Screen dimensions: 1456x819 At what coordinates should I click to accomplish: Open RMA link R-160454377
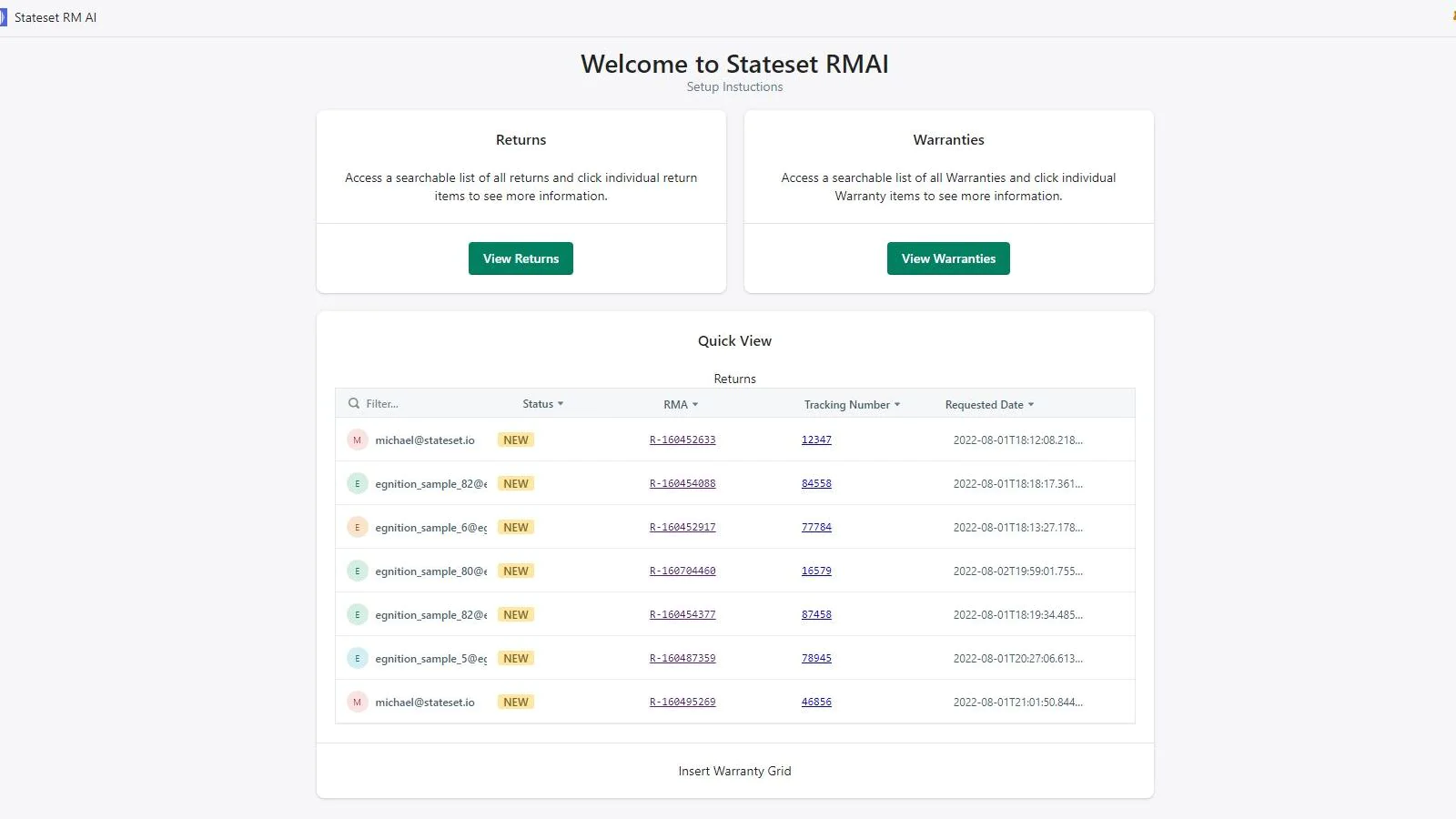click(682, 614)
